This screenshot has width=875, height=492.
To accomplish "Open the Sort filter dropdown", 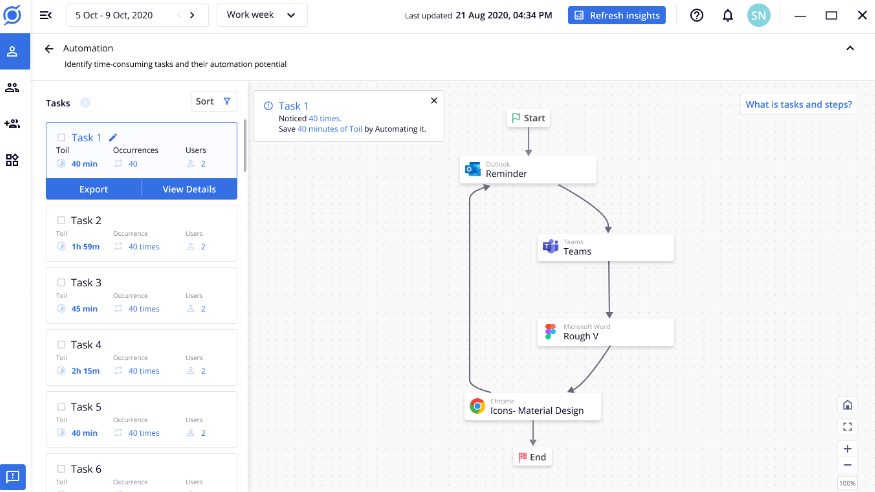I will [213, 101].
